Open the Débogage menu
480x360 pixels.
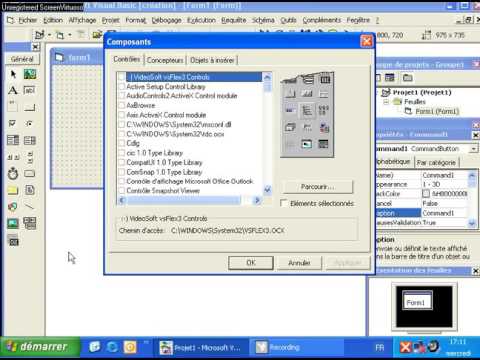166,20
